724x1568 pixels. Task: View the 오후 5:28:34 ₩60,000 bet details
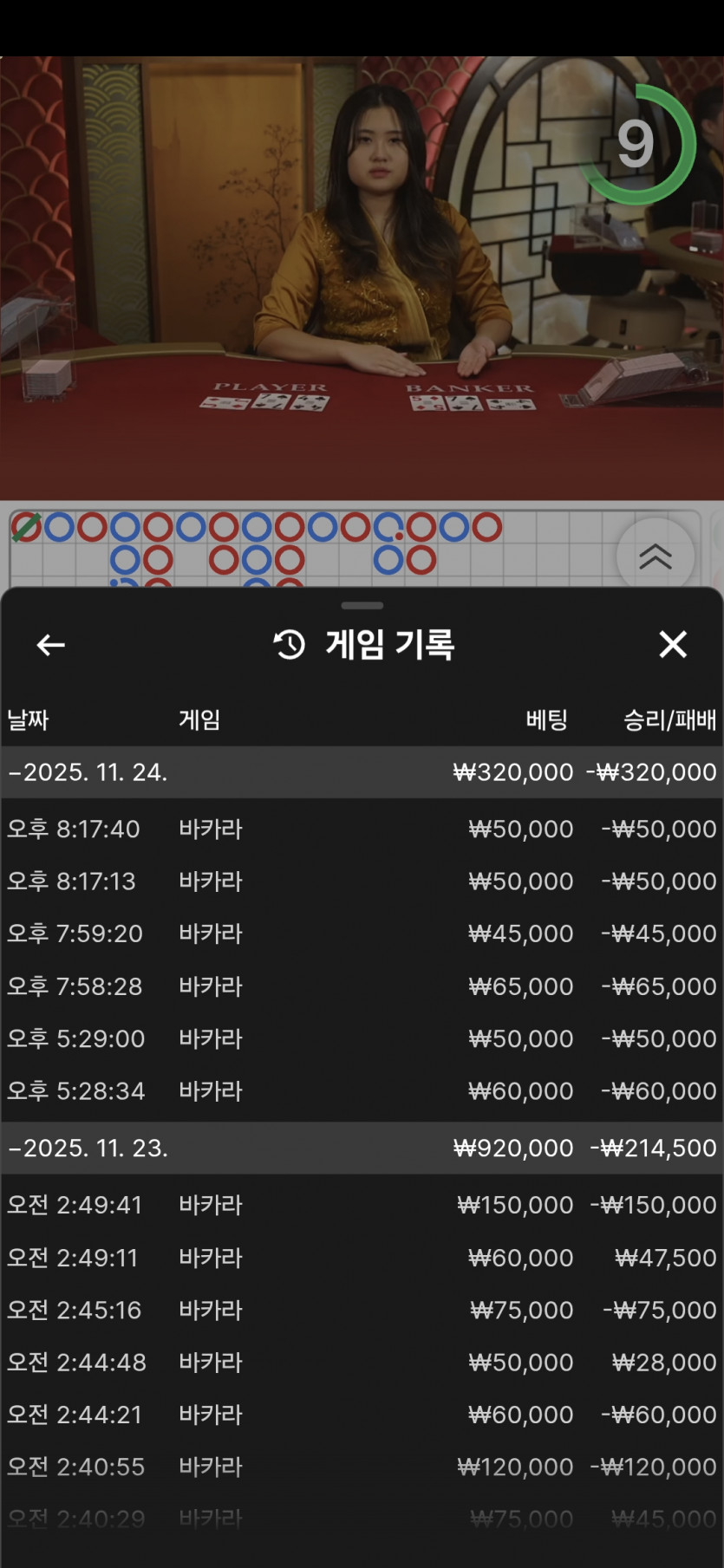pyautogui.click(x=362, y=1091)
